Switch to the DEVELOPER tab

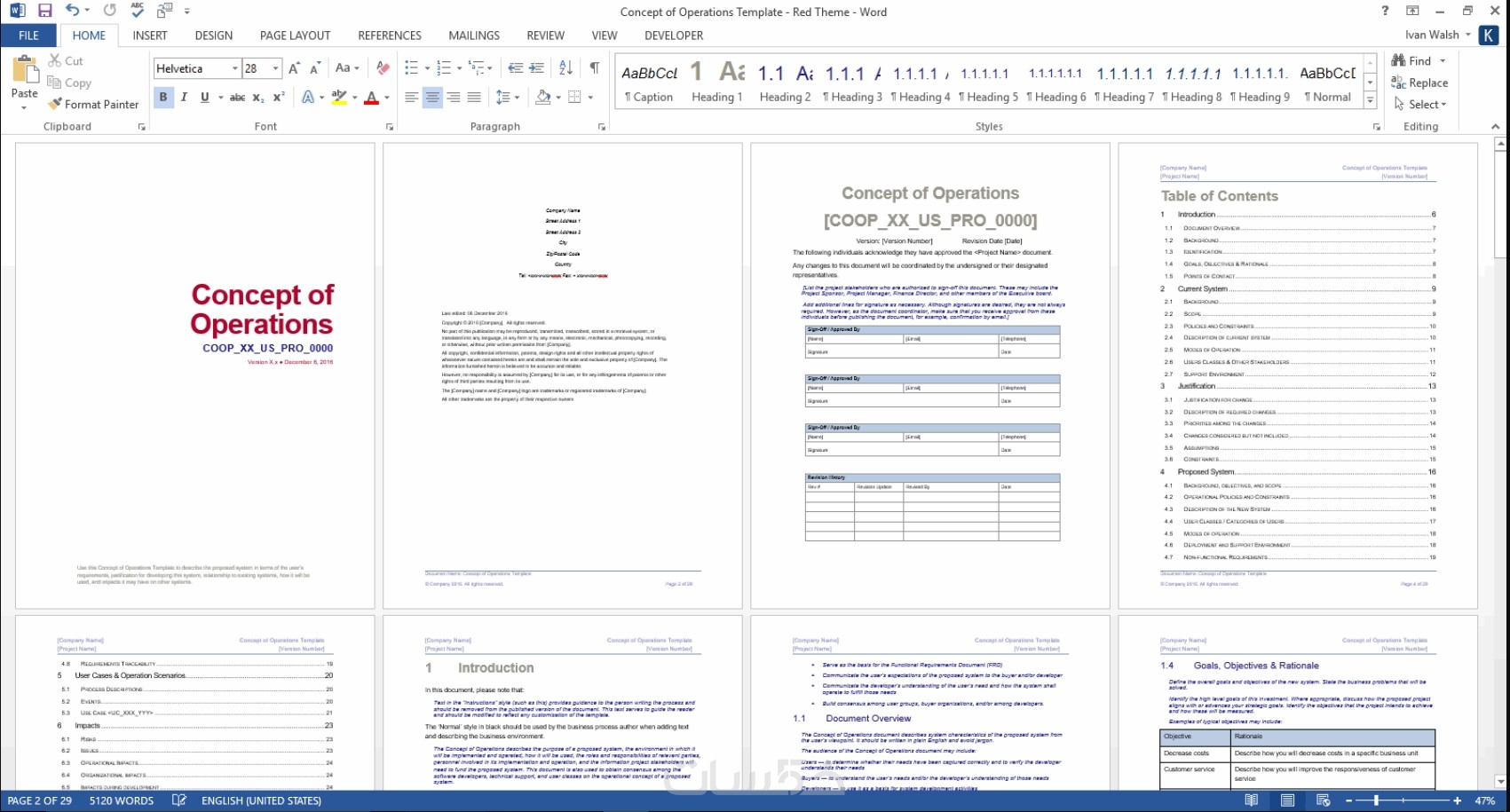tap(674, 35)
